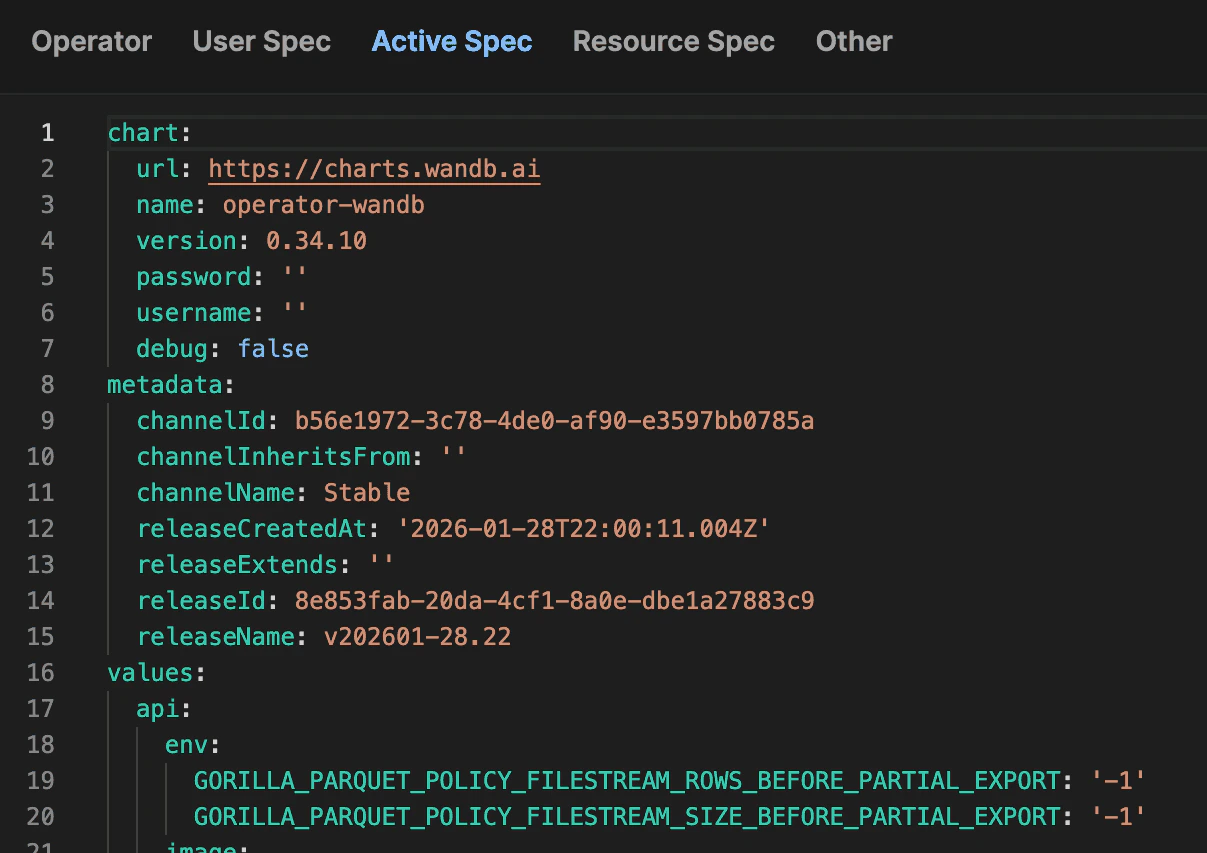
Task: Select the Active Spec tab
Action: 452,42
